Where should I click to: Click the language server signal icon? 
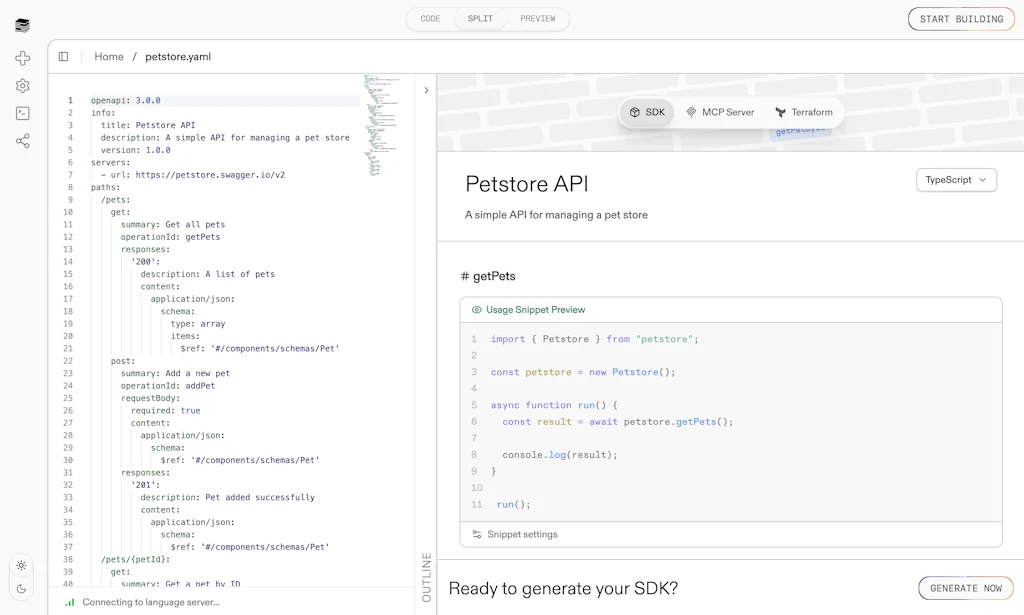70,602
